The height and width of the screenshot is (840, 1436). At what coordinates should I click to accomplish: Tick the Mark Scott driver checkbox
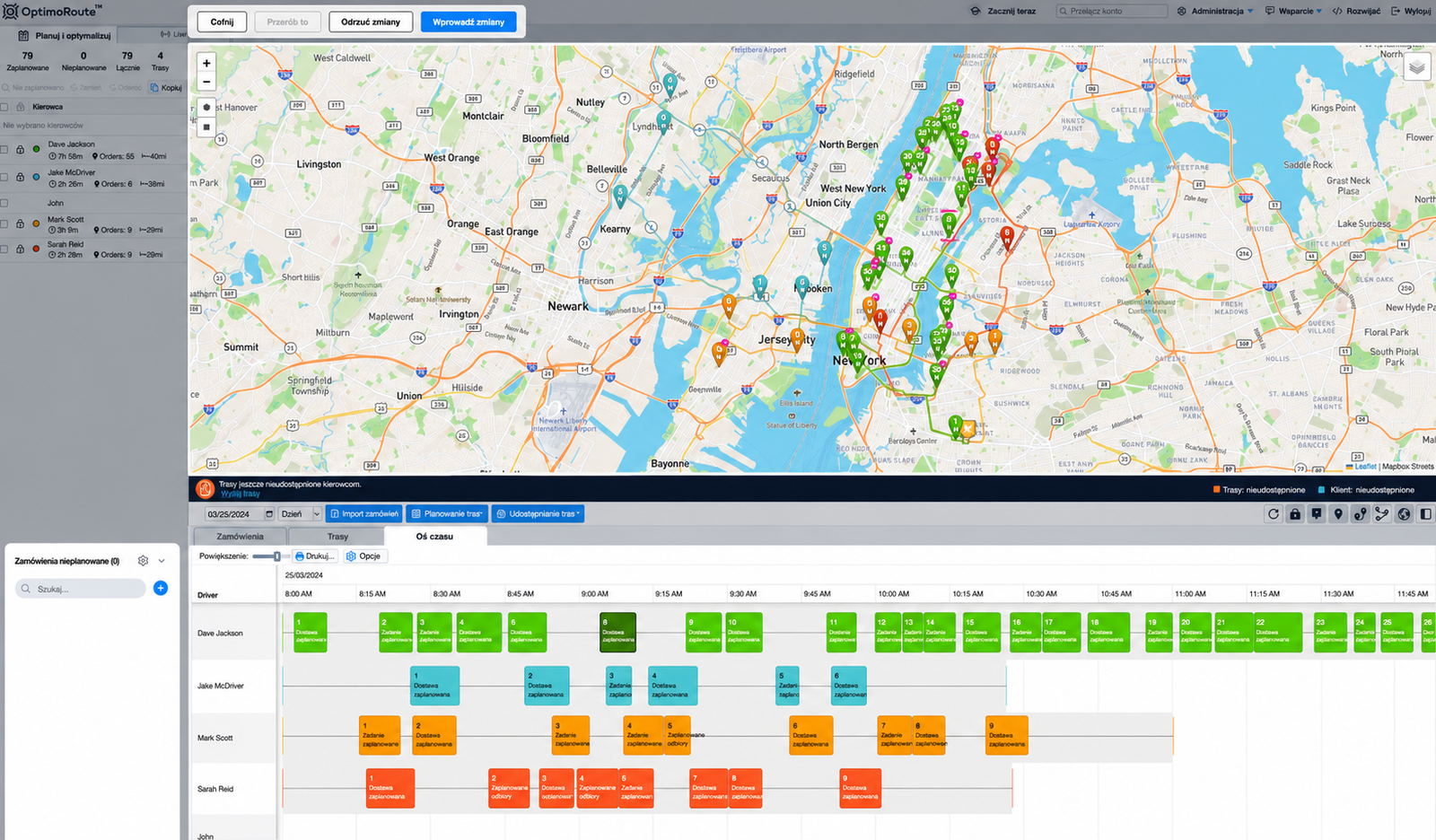pos(4,224)
